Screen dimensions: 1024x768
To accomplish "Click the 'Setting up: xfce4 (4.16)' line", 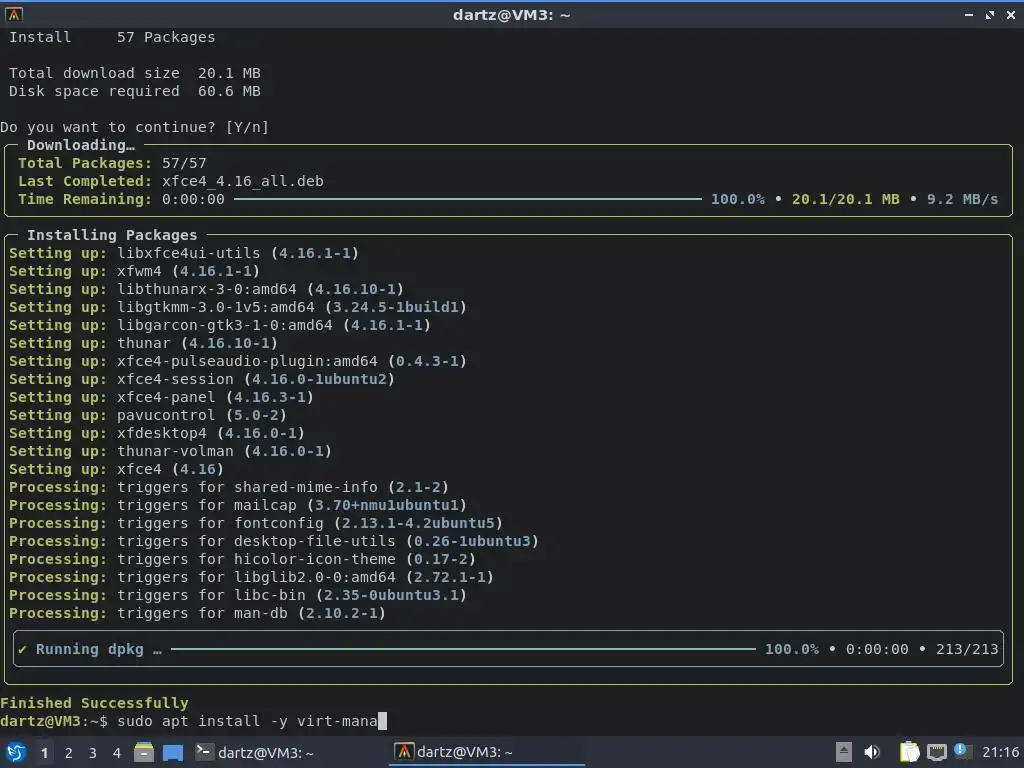I will tap(116, 469).
